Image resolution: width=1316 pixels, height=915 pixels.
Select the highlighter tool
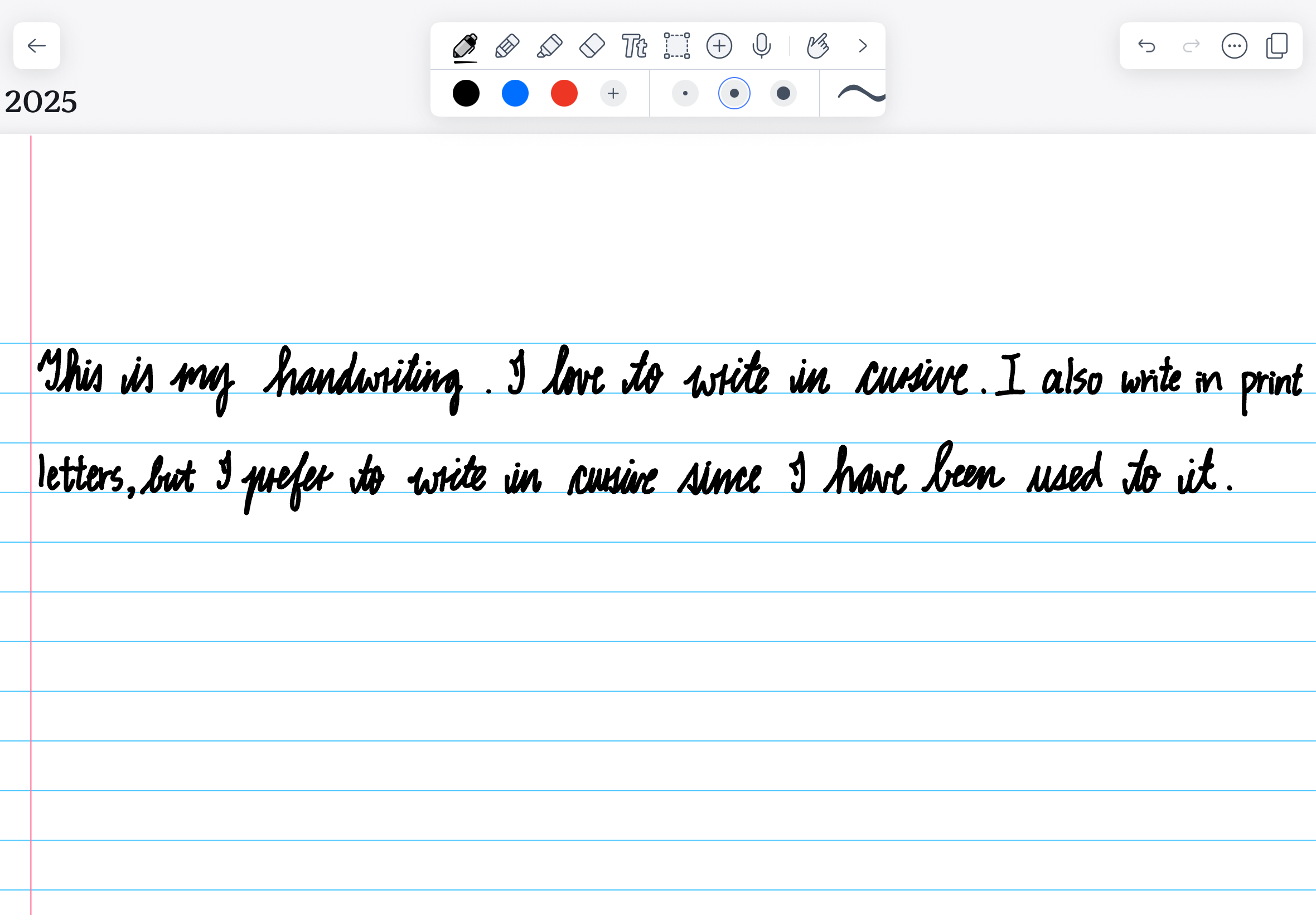pos(549,46)
